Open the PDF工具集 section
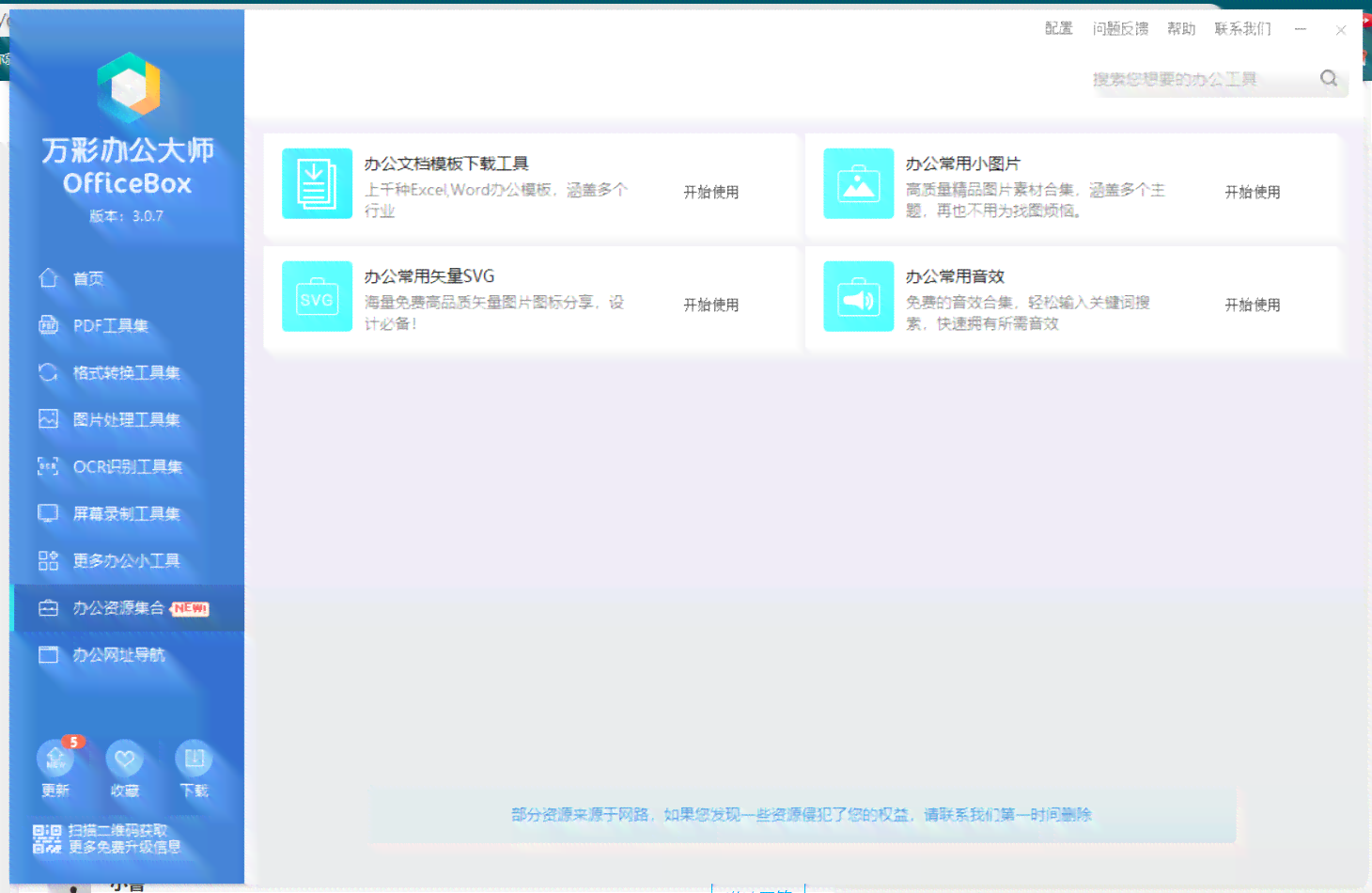Image resolution: width=1372 pixels, height=893 pixels. click(127, 325)
